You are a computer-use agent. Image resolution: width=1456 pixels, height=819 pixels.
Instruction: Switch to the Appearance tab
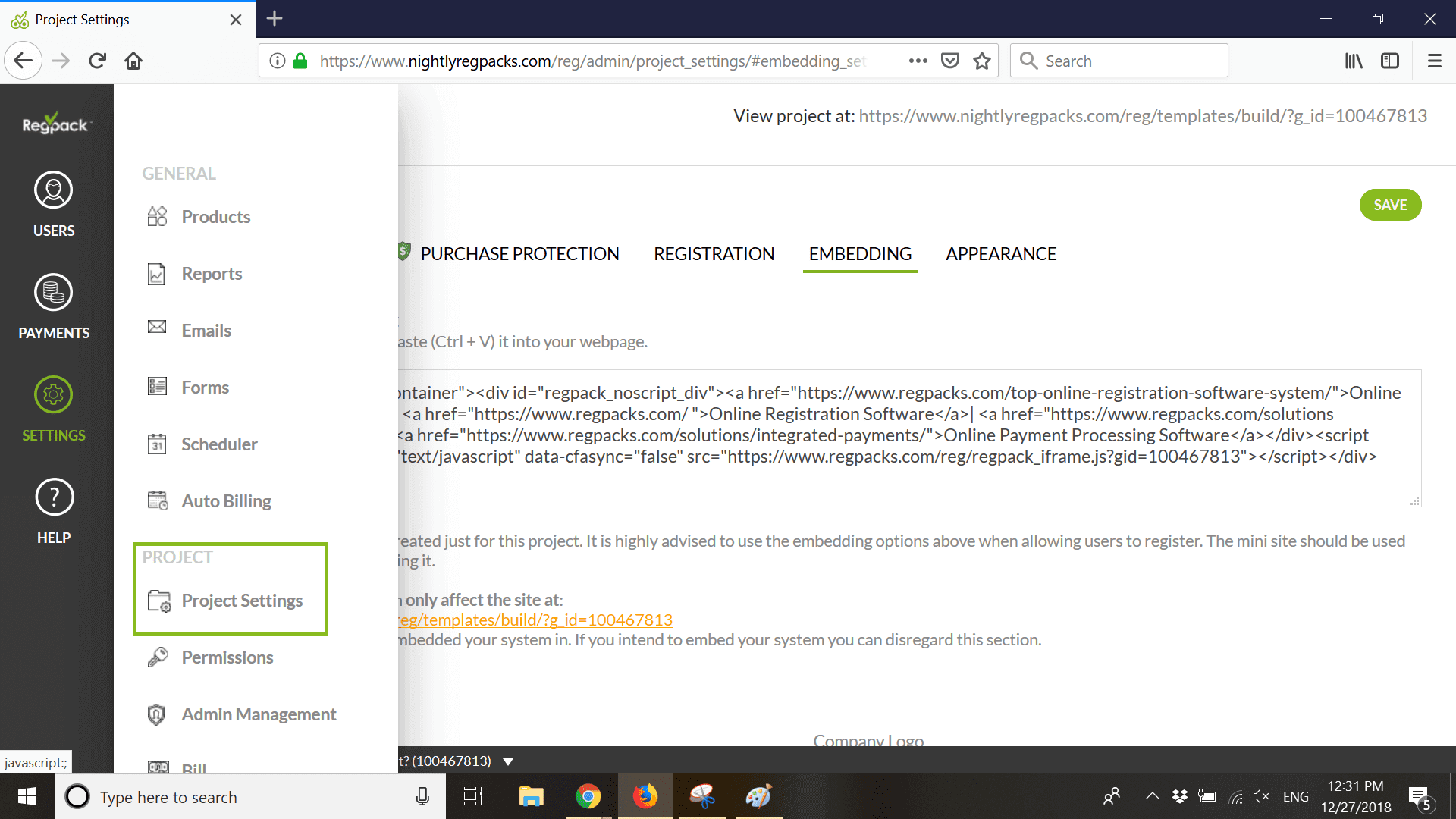[1000, 254]
